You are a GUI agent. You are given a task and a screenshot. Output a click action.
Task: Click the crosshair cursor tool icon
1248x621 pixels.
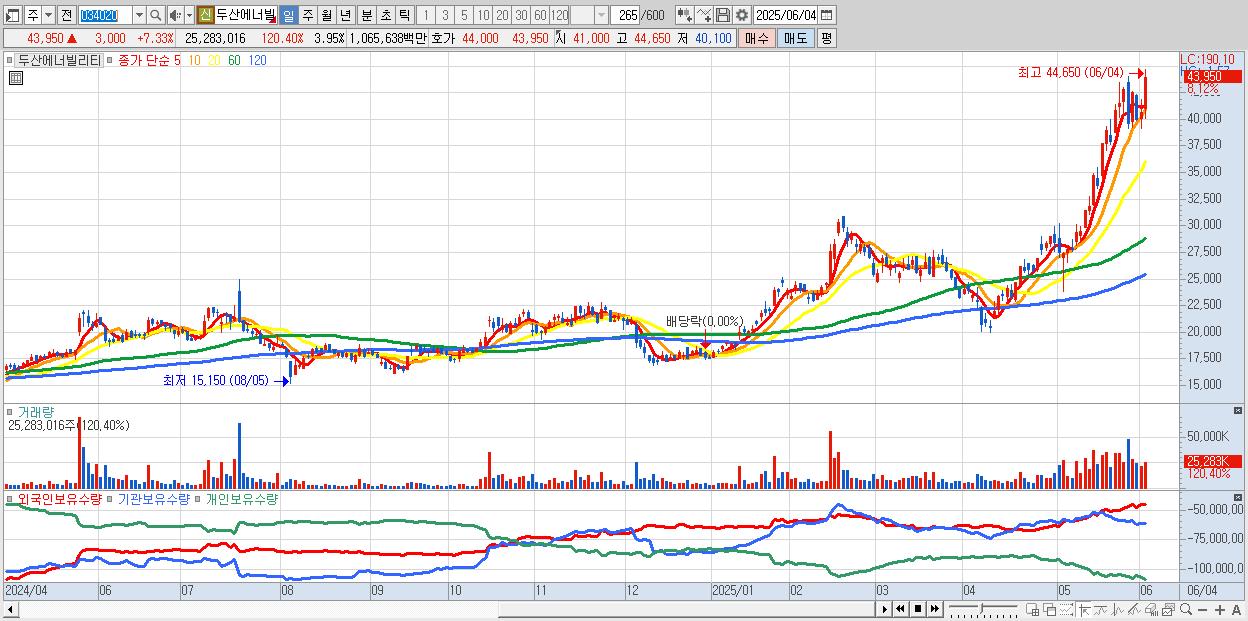tap(1084, 609)
